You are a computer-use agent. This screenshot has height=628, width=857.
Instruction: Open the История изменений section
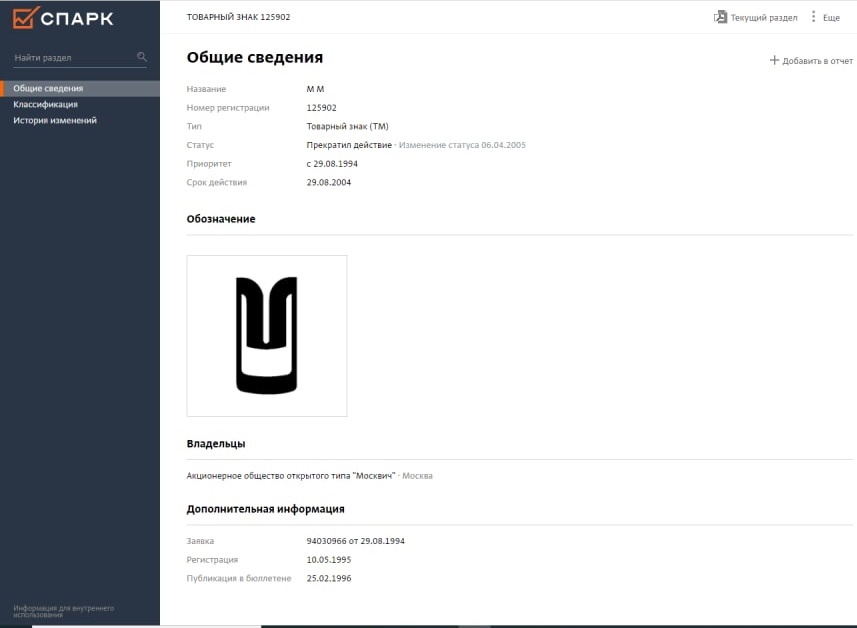pos(55,120)
